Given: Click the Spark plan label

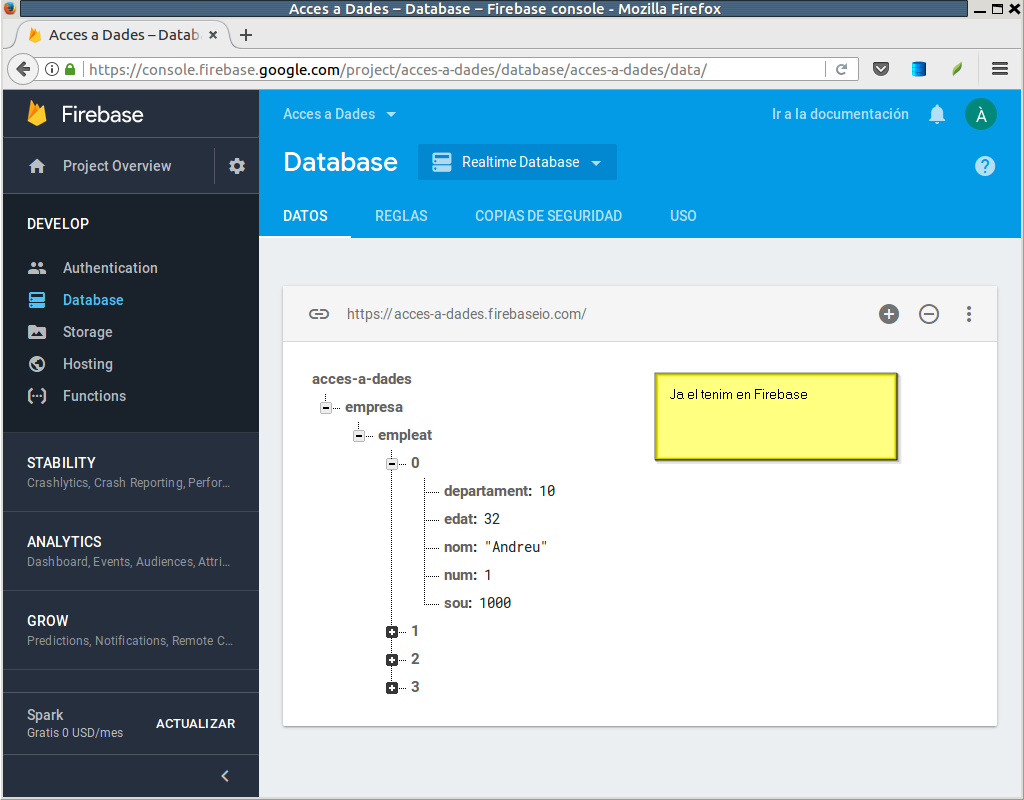Looking at the screenshot, I should coord(45,715).
